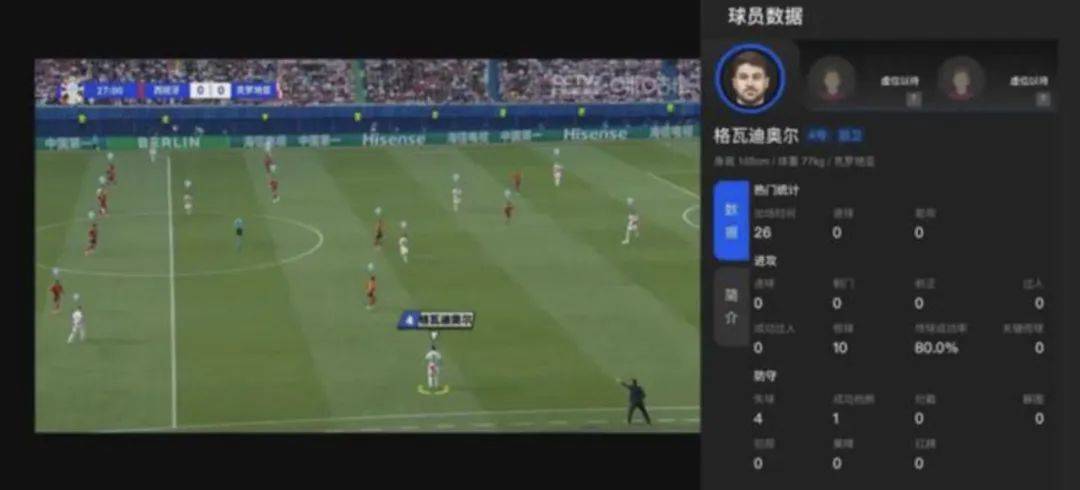The image size is (1080, 490).
Task: Click the 80.0% pass accuracy stat
Action: click(936, 348)
